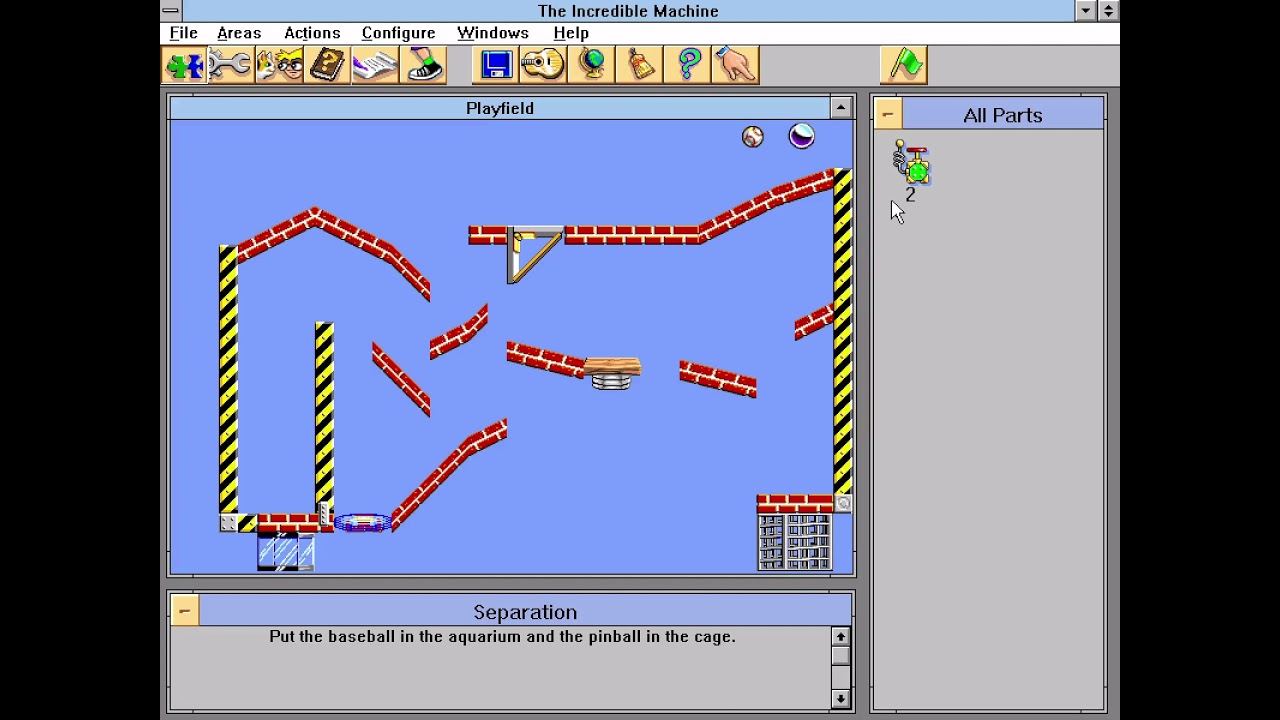Open the Configure menu

click(398, 33)
